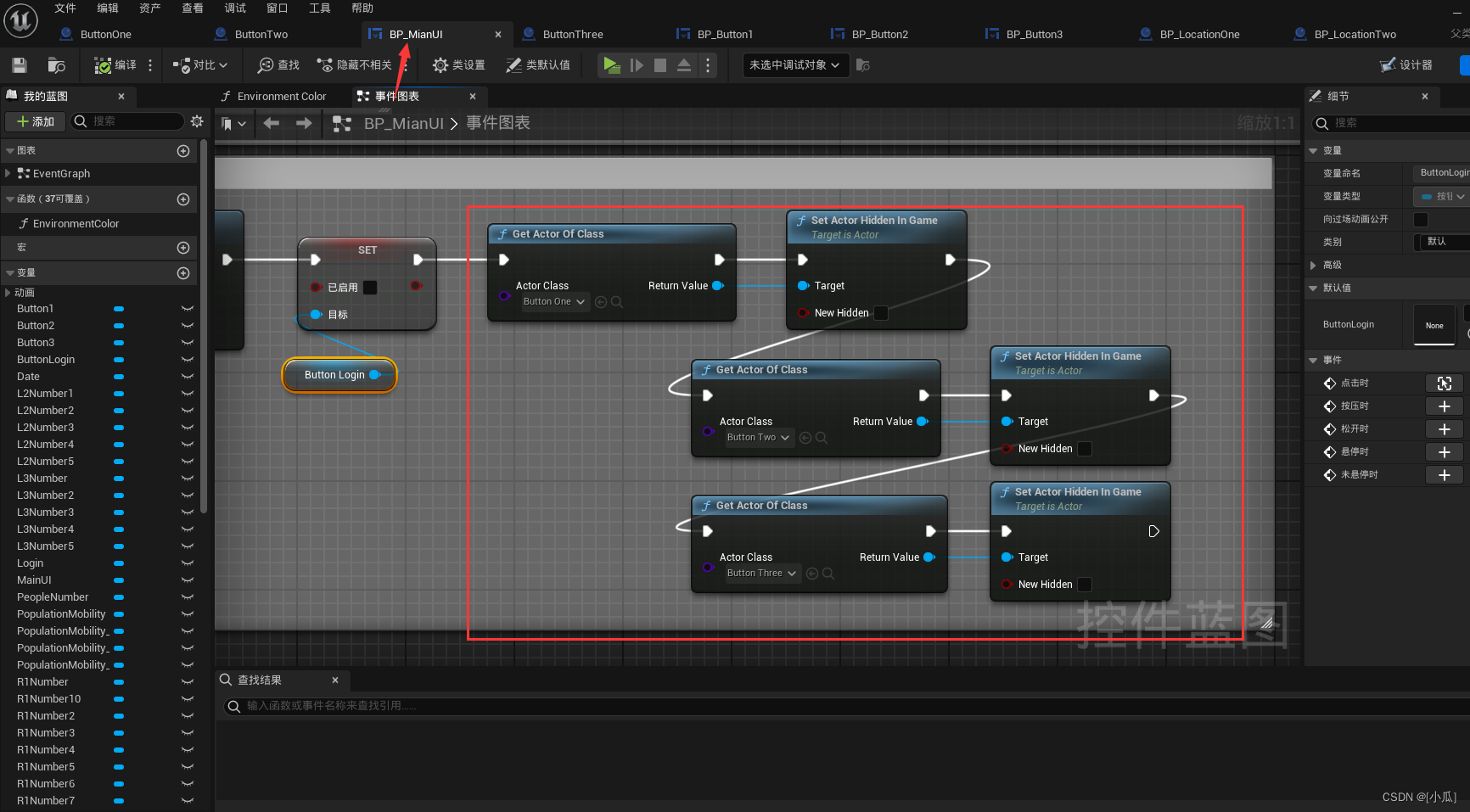The height and width of the screenshot is (812, 1470).
Task: Open Button Three actor class dropdown
Action: click(762, 574)
